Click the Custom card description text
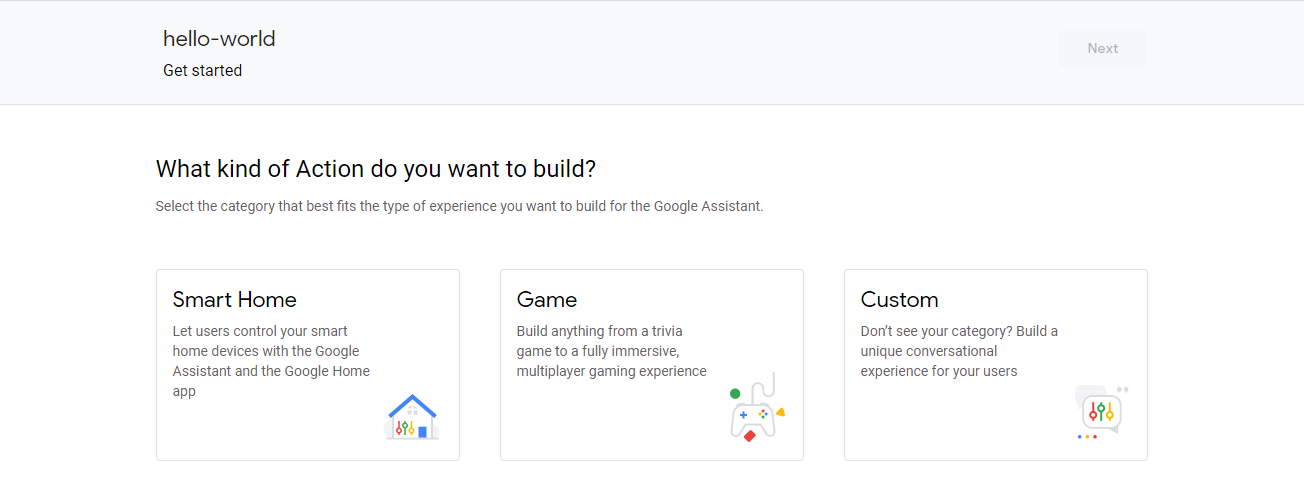Screen dimensions: 1304x497 coord(958,351)
